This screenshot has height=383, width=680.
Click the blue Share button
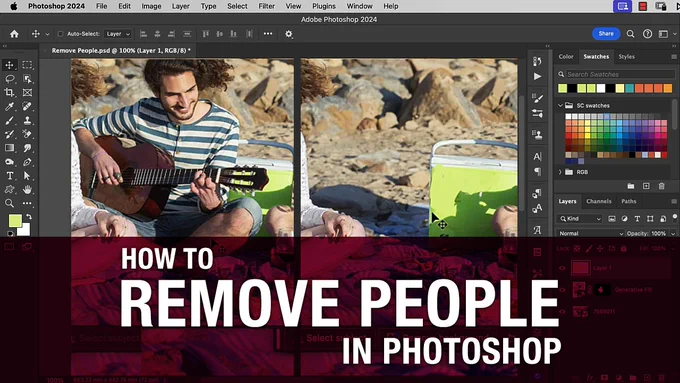[606, 34]
